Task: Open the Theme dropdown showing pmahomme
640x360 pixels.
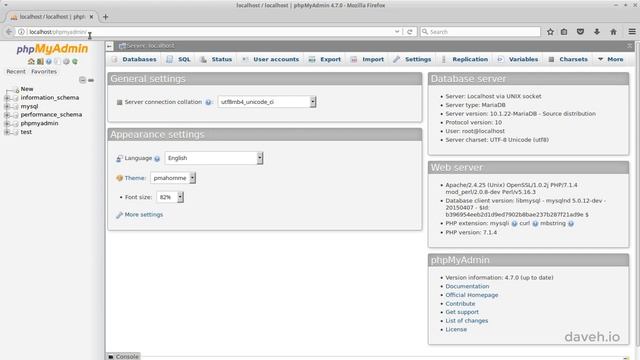Action: [173, 178]
